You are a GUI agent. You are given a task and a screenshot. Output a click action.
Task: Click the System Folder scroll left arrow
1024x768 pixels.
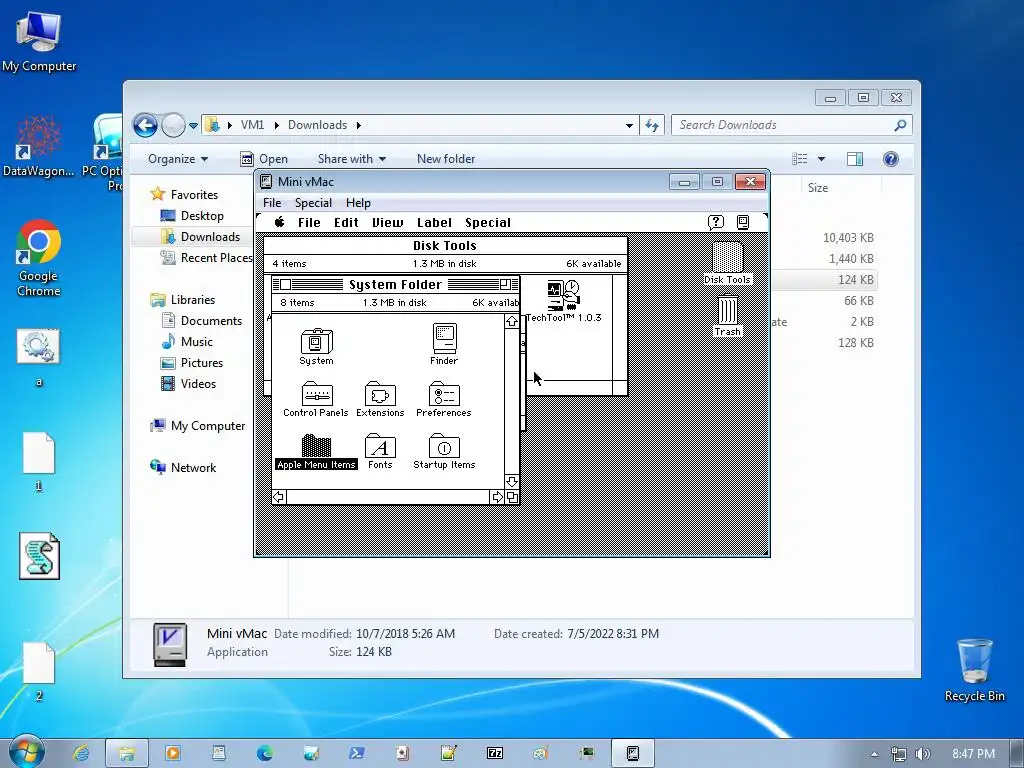coord(279,497)
